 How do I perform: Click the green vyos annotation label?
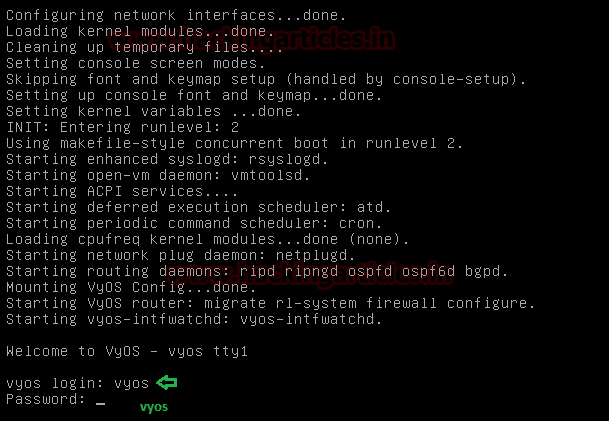click(153, 407)
